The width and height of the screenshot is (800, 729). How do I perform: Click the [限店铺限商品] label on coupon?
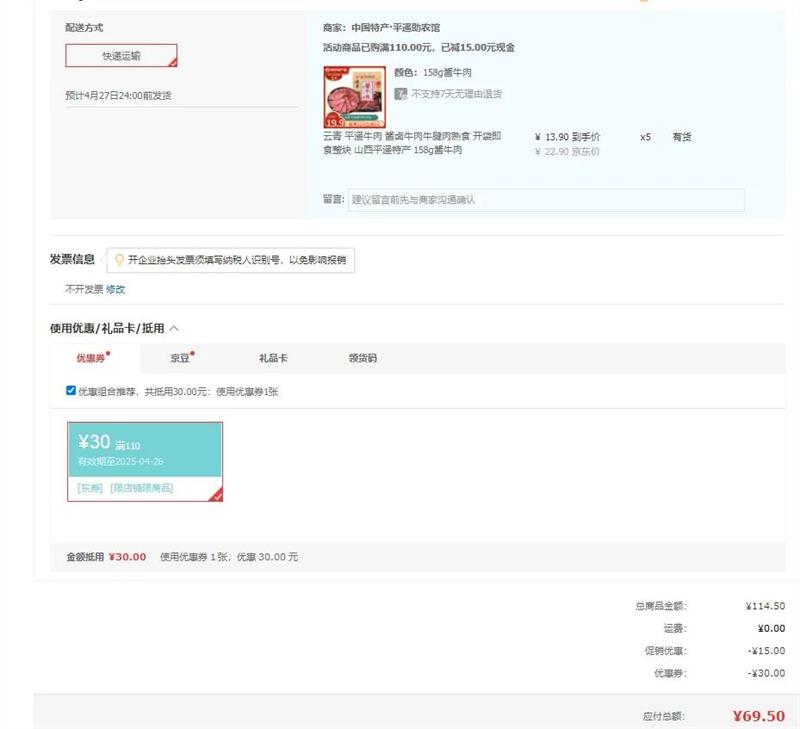click(141, 488)
